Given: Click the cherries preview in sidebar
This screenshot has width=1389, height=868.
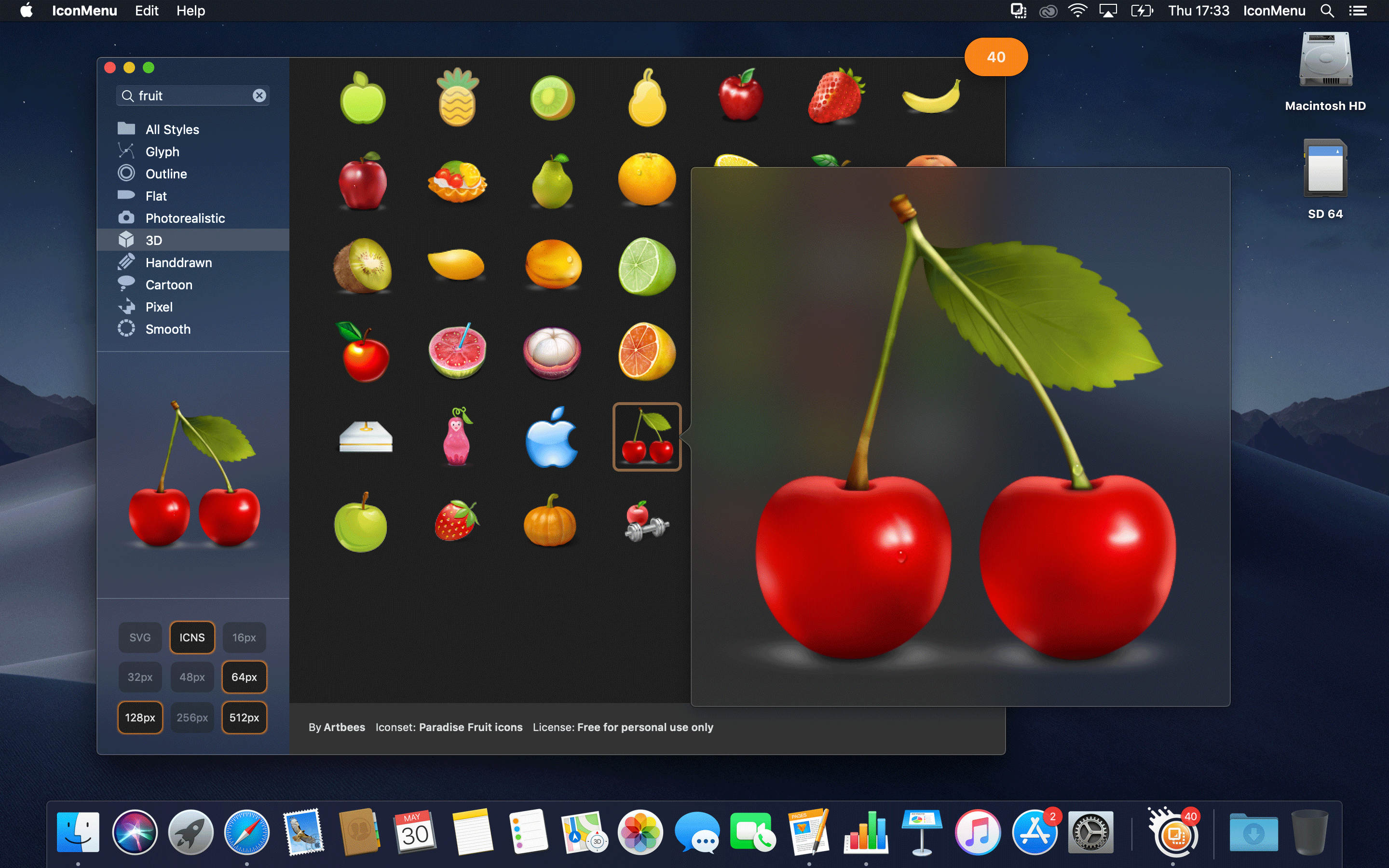Looking at the screenshot, I should tap(194, 474).
